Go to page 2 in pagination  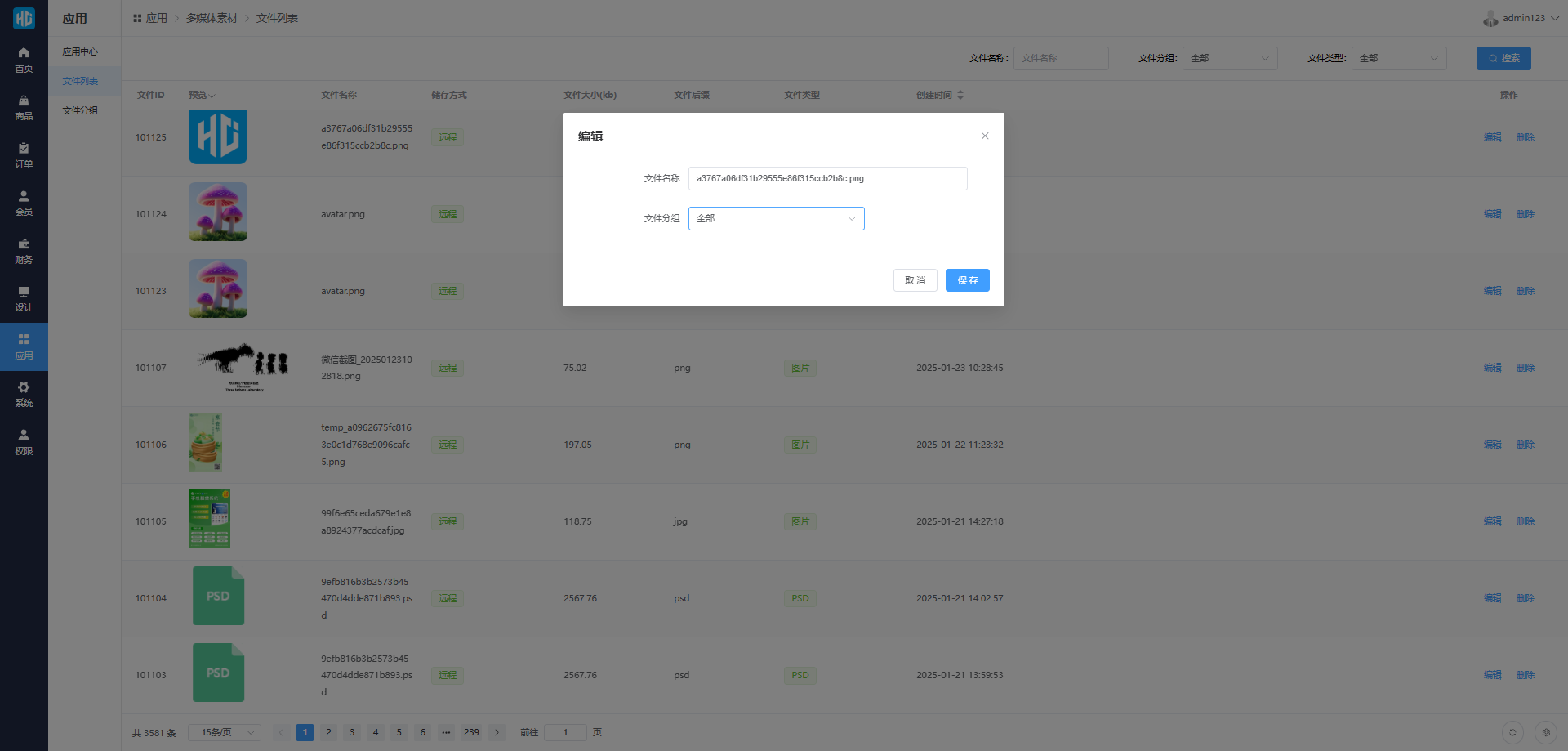click(328, 732)
